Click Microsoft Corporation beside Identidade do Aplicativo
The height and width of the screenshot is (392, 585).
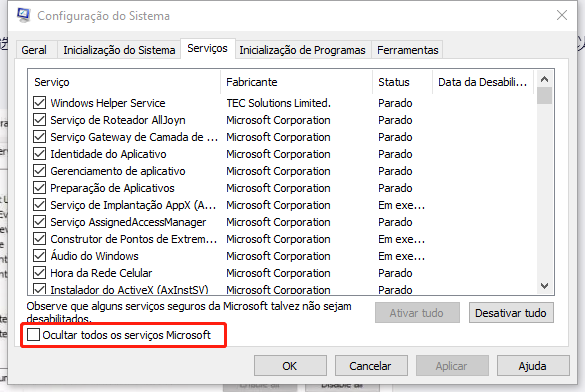tap(278, 154)
